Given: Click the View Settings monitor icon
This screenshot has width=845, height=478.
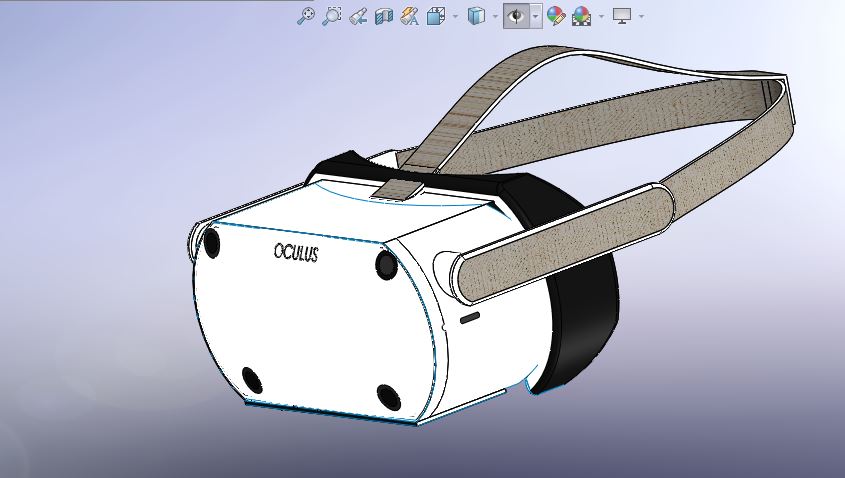Looking at the screenshot, I should click(x=622, y=16).
